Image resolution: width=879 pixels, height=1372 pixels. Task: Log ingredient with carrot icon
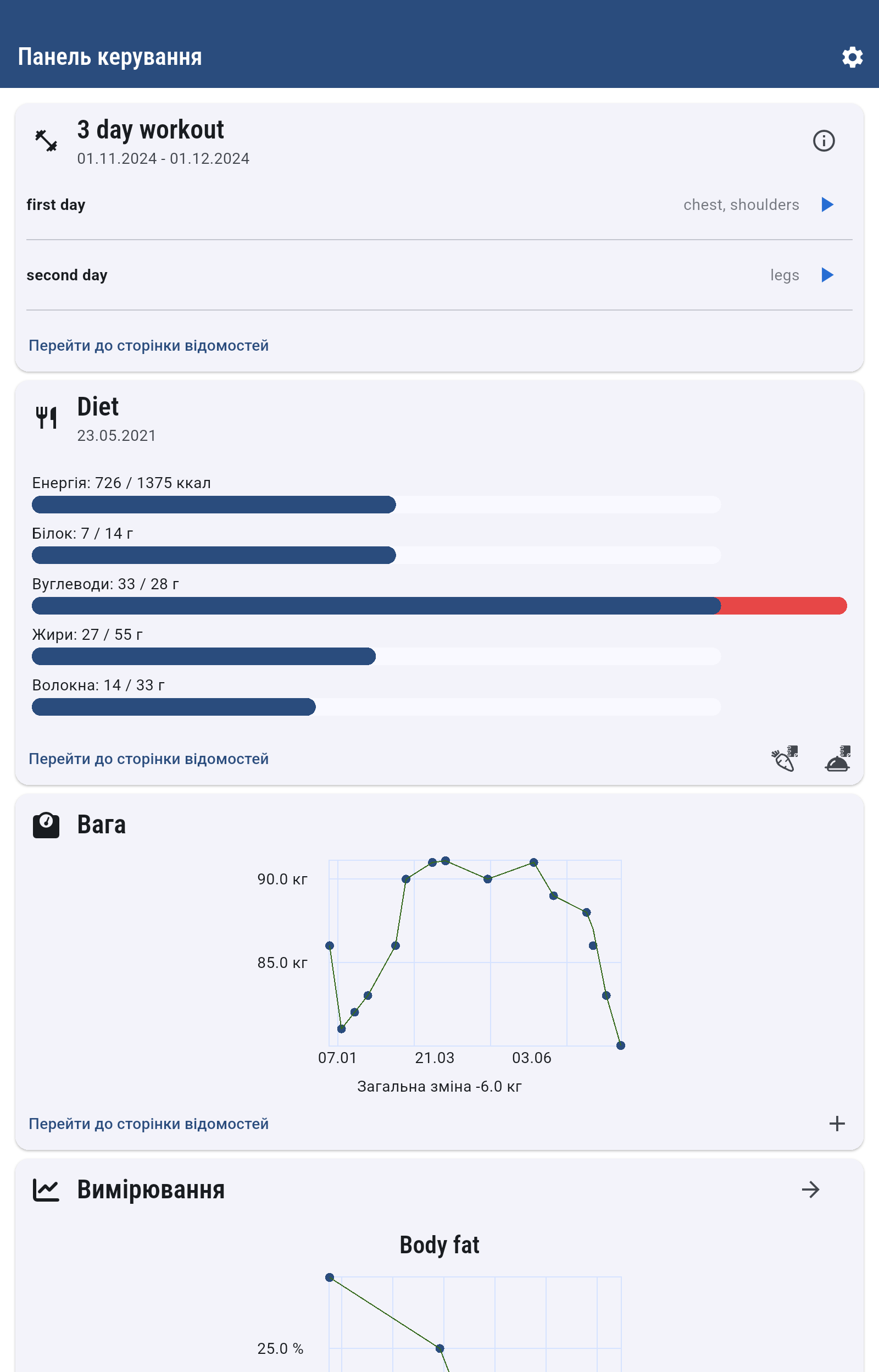click(x=785, y=758)
